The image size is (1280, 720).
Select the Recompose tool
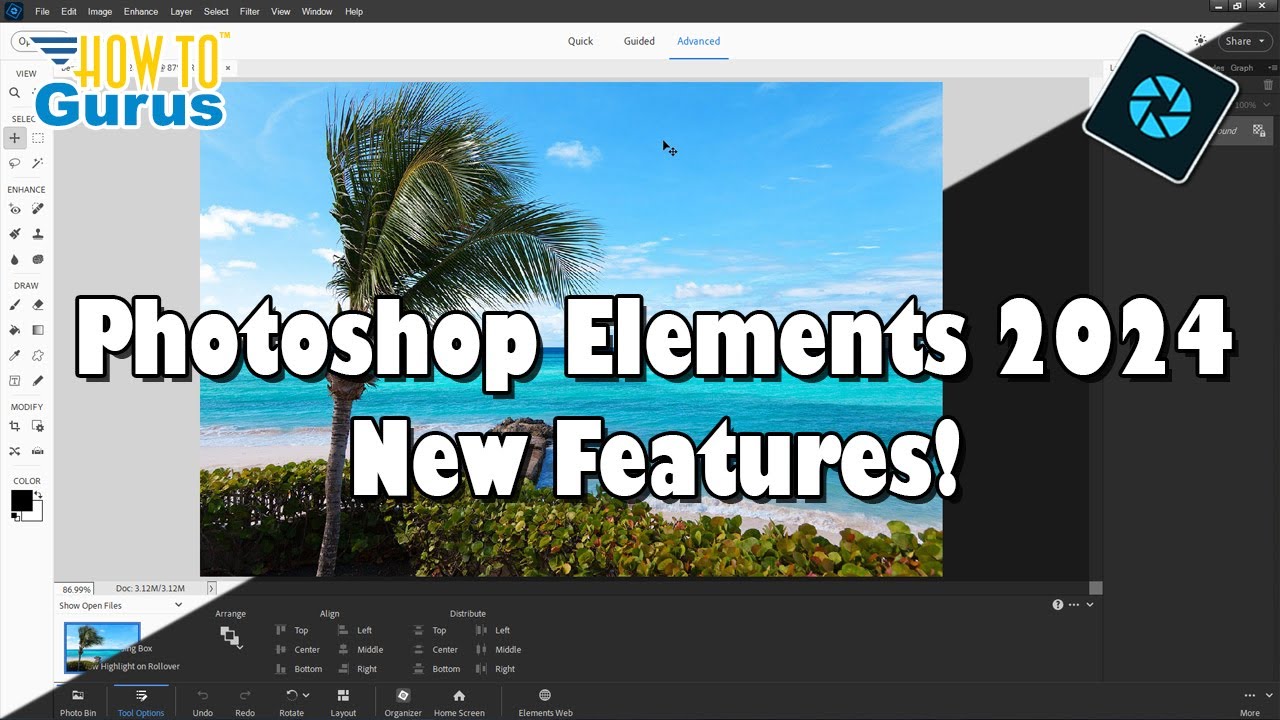38,427
